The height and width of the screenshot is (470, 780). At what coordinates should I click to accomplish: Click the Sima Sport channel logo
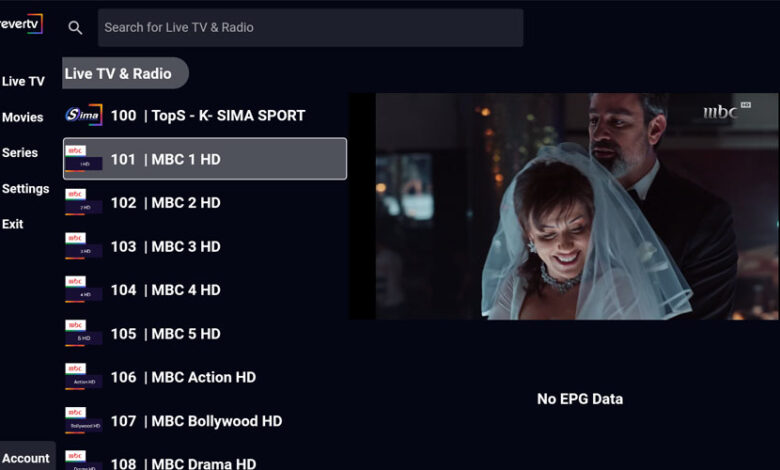(x=83, y=115)
